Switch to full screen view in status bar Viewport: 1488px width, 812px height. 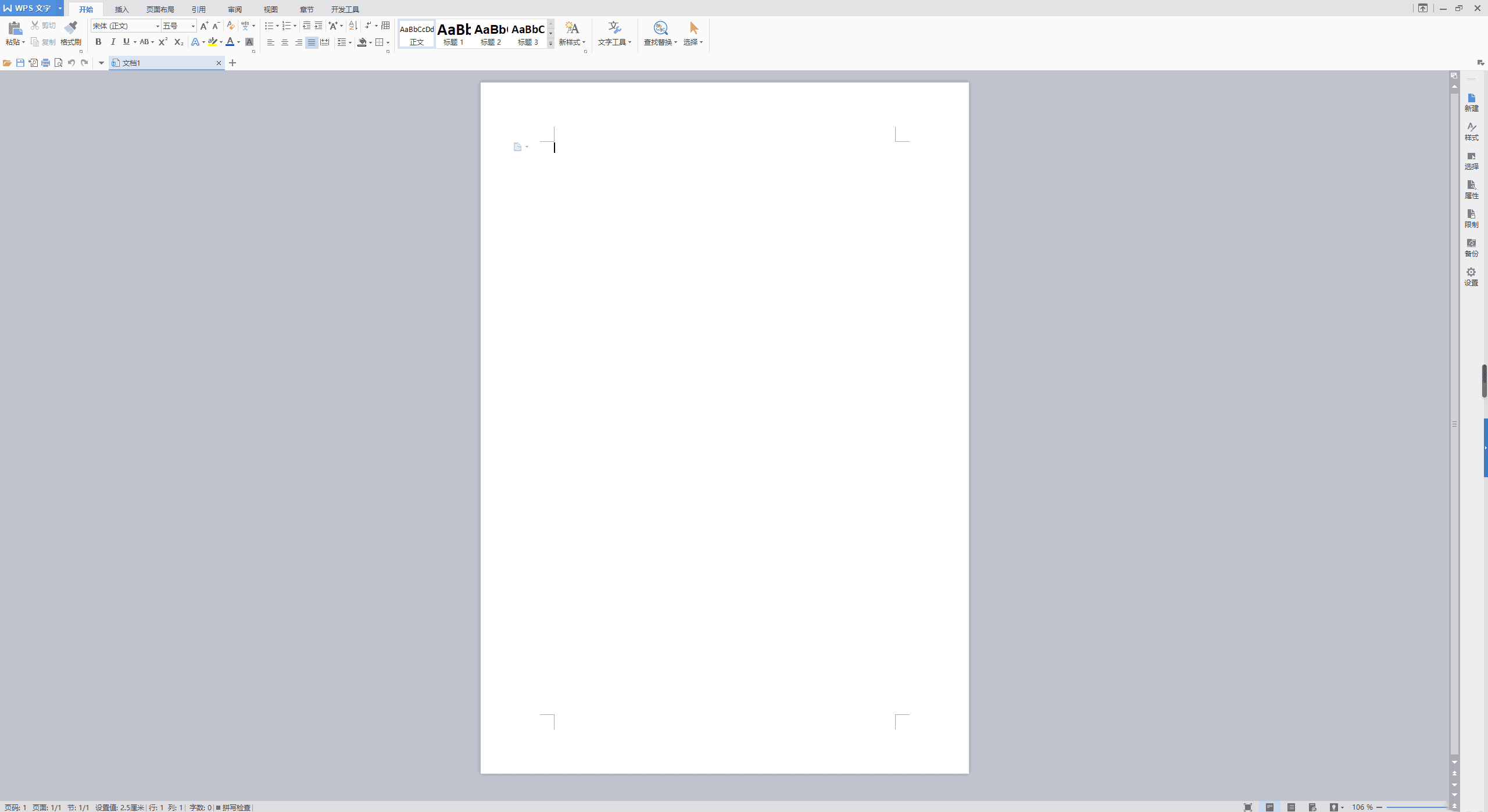[x=1248, y=807]
